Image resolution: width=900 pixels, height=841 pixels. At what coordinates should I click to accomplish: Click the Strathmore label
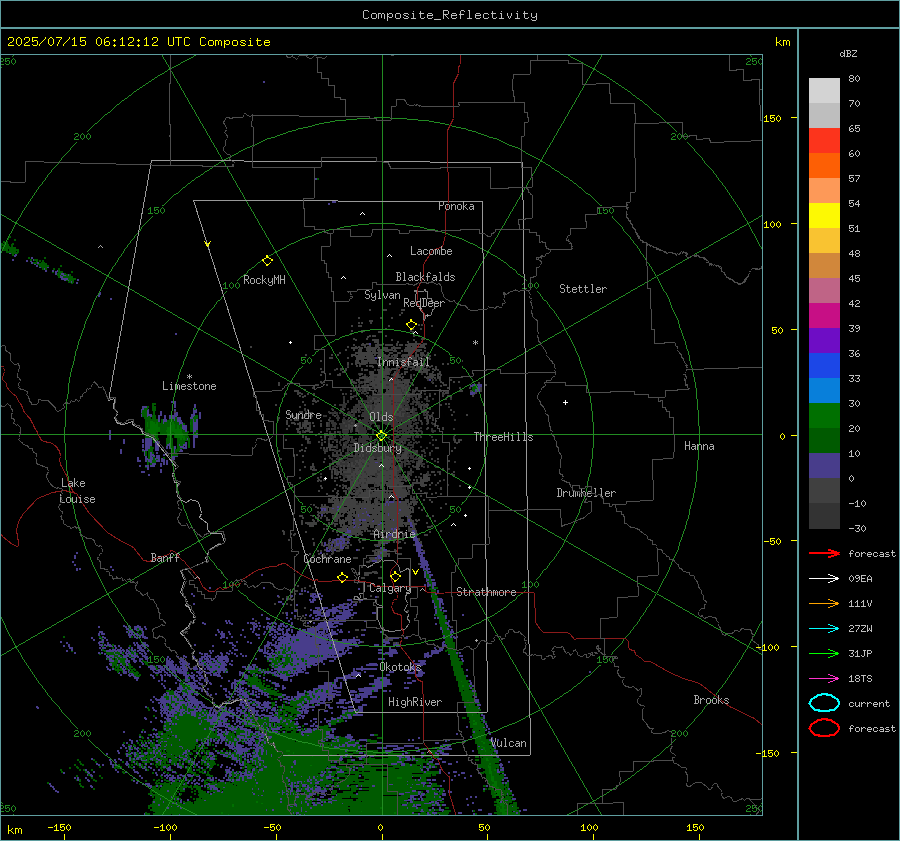click(486, 592)
